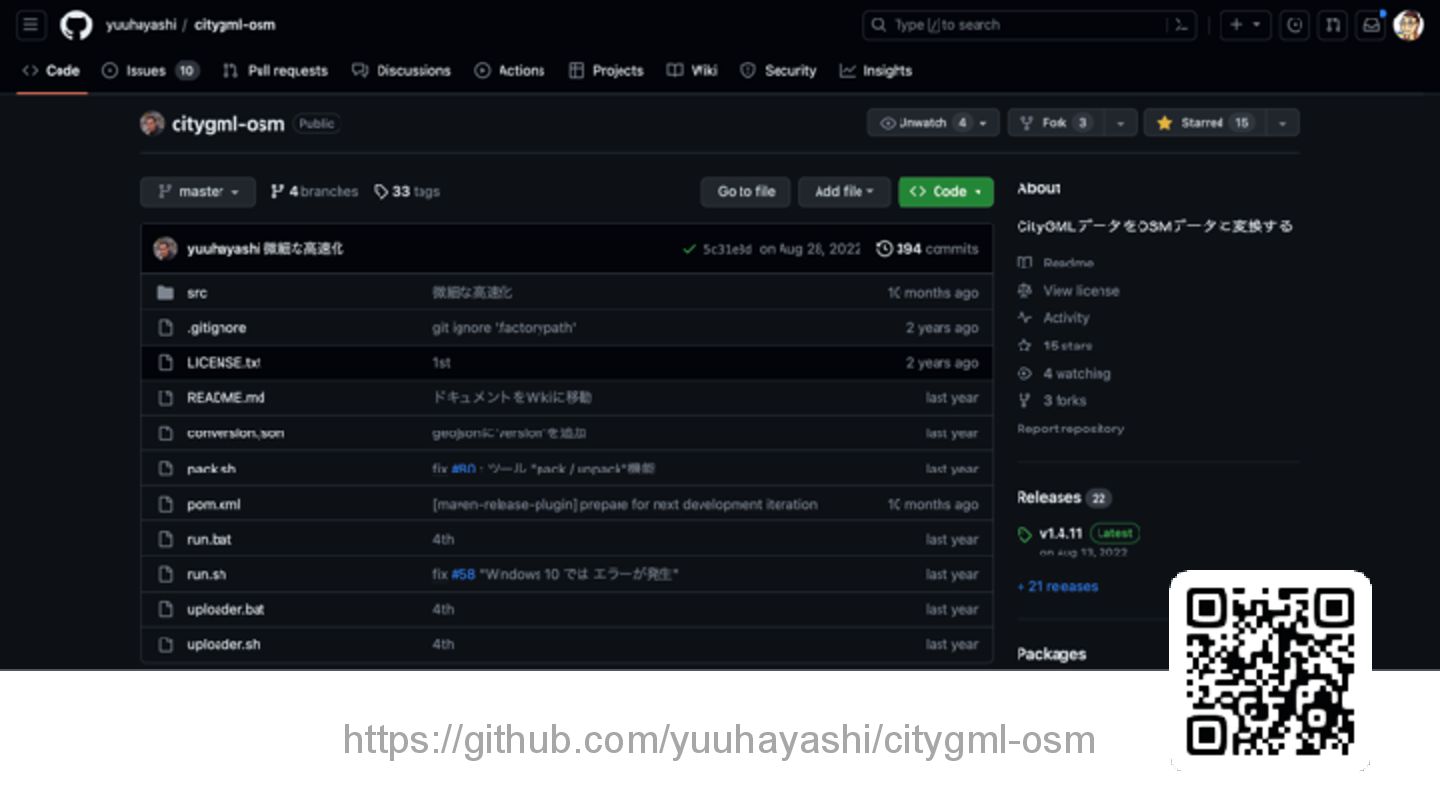Expand the Fork dropdown arrow
The image size is (1440, 810).
[x=1120, y=123]
